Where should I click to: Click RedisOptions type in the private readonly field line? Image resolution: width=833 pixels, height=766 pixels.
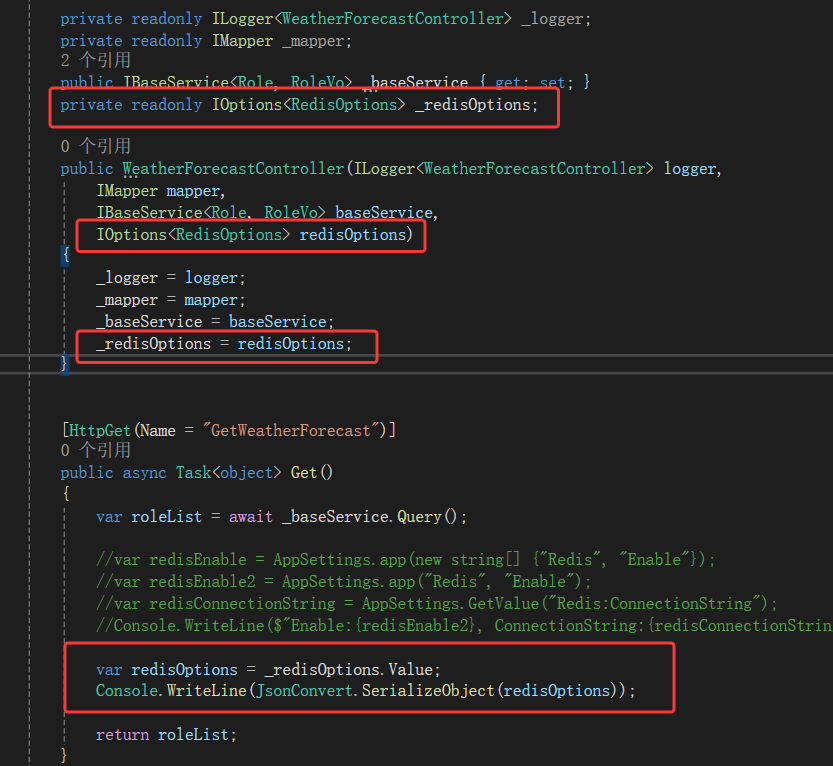[x=344, y=105]
